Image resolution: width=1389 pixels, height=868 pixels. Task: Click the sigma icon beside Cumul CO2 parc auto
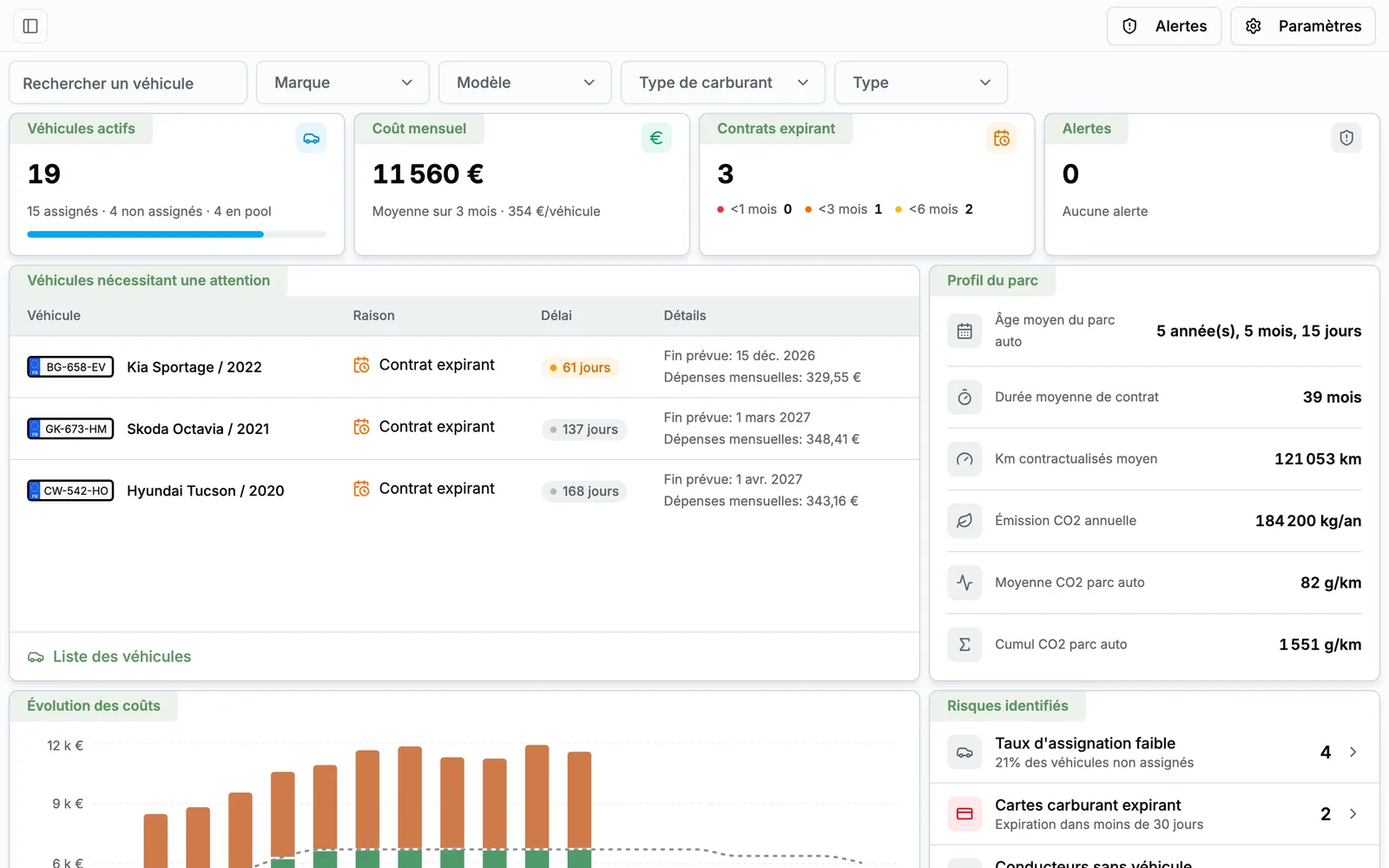[x=964, y=644]
